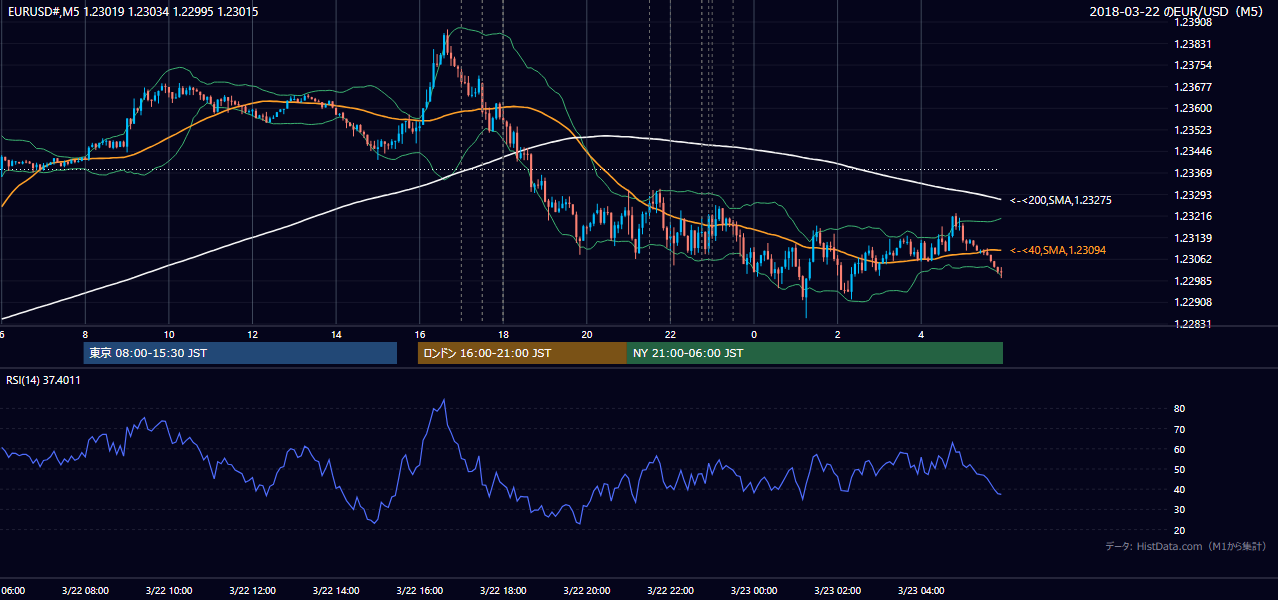Screen dimensions: 1278x600
Task: Click the 200,SMA,1.23275 indicator label
Action: tap(1061, 200)
